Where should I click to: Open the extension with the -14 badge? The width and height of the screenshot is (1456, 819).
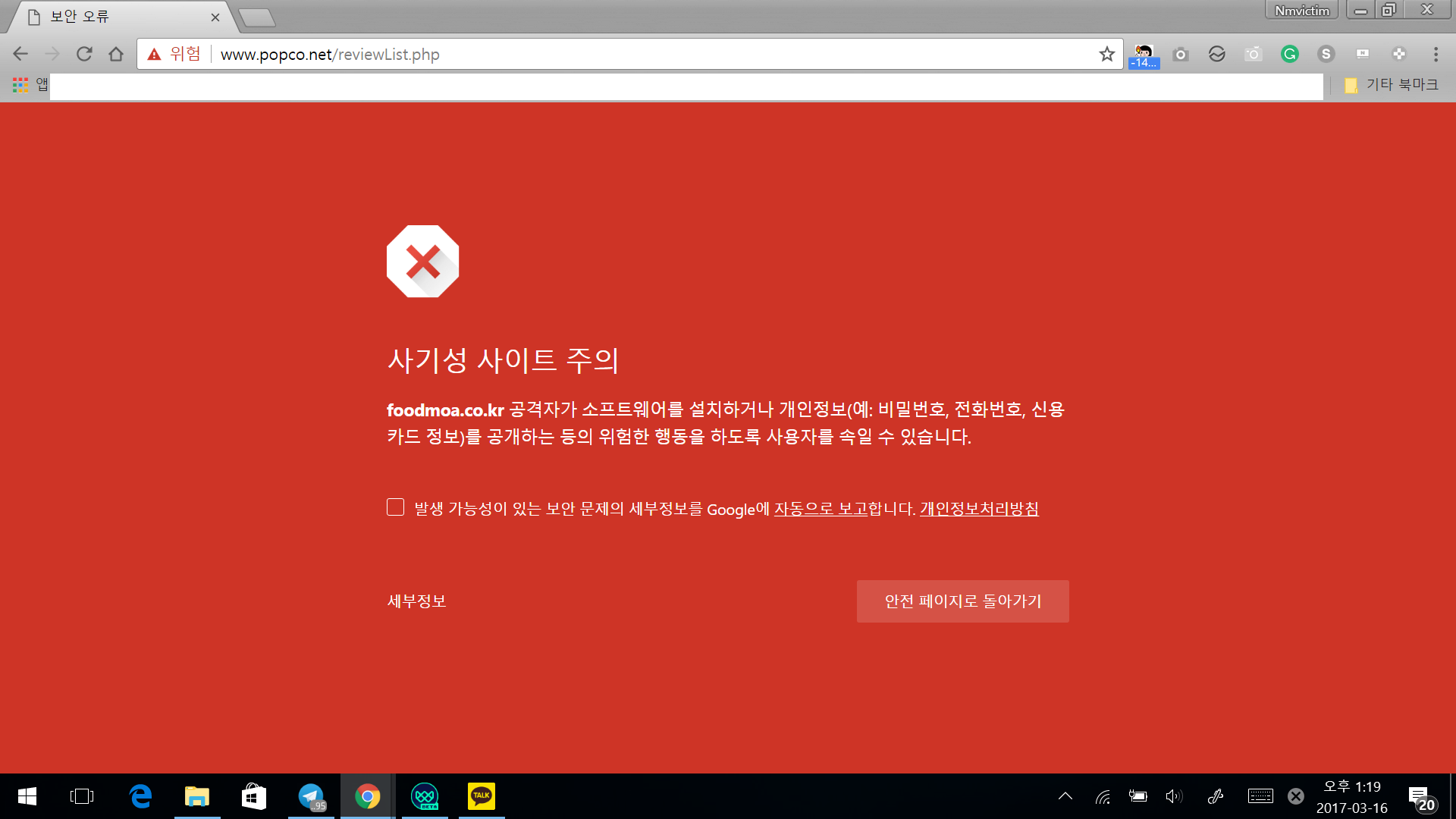1144,55
